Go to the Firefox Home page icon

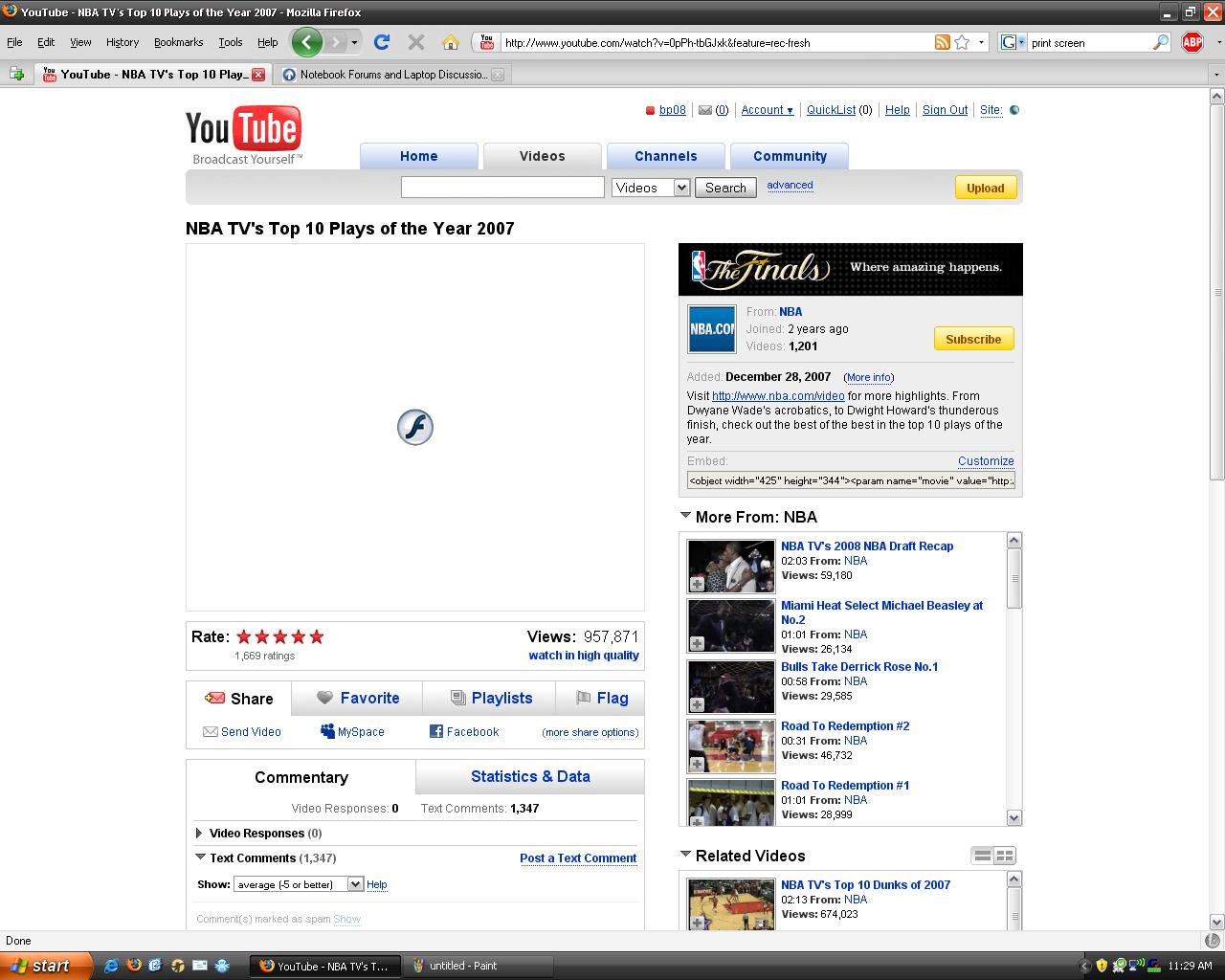pyautogui.click(x=451, y=42)
